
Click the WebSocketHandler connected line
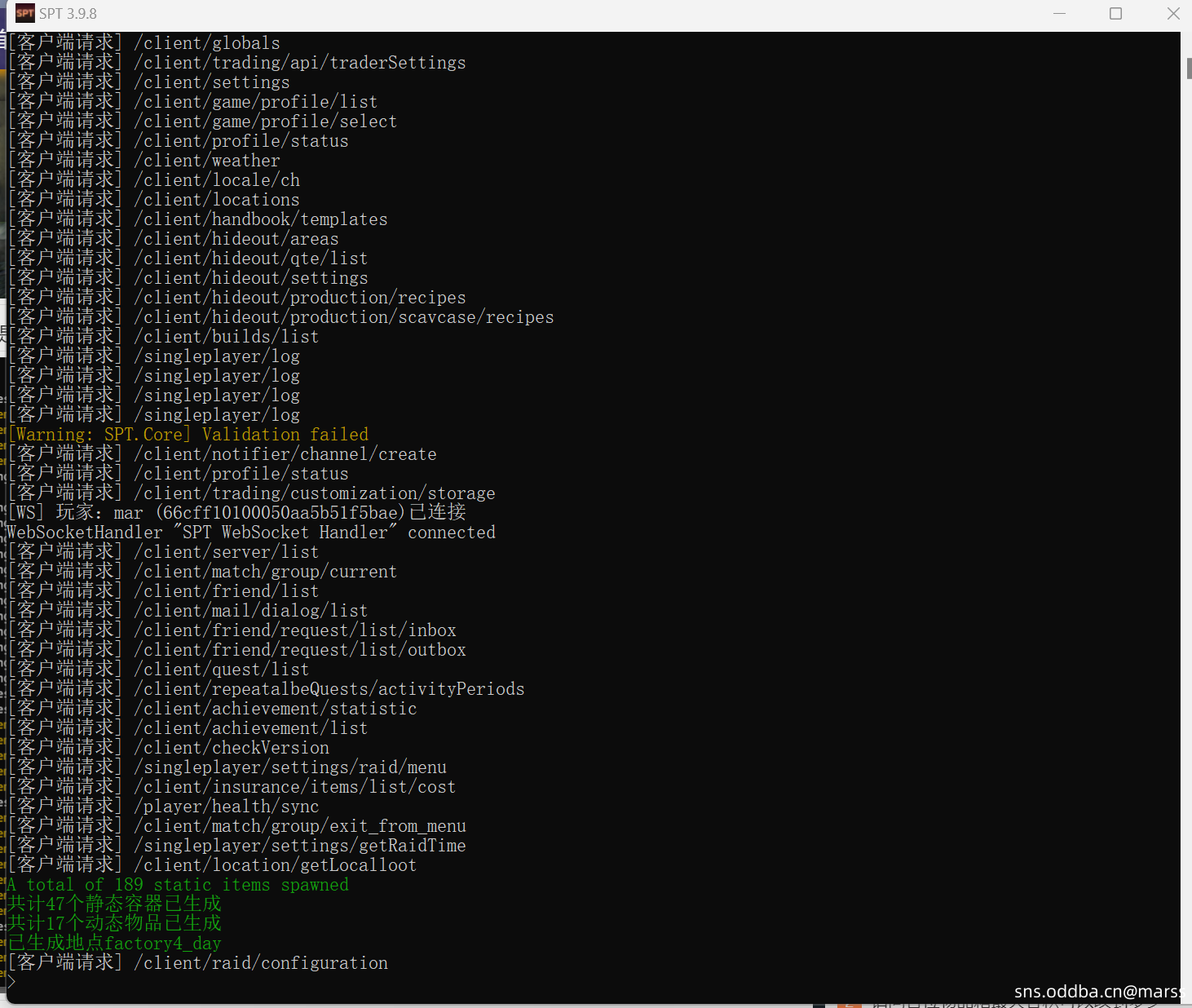click(x=251, y=533)
